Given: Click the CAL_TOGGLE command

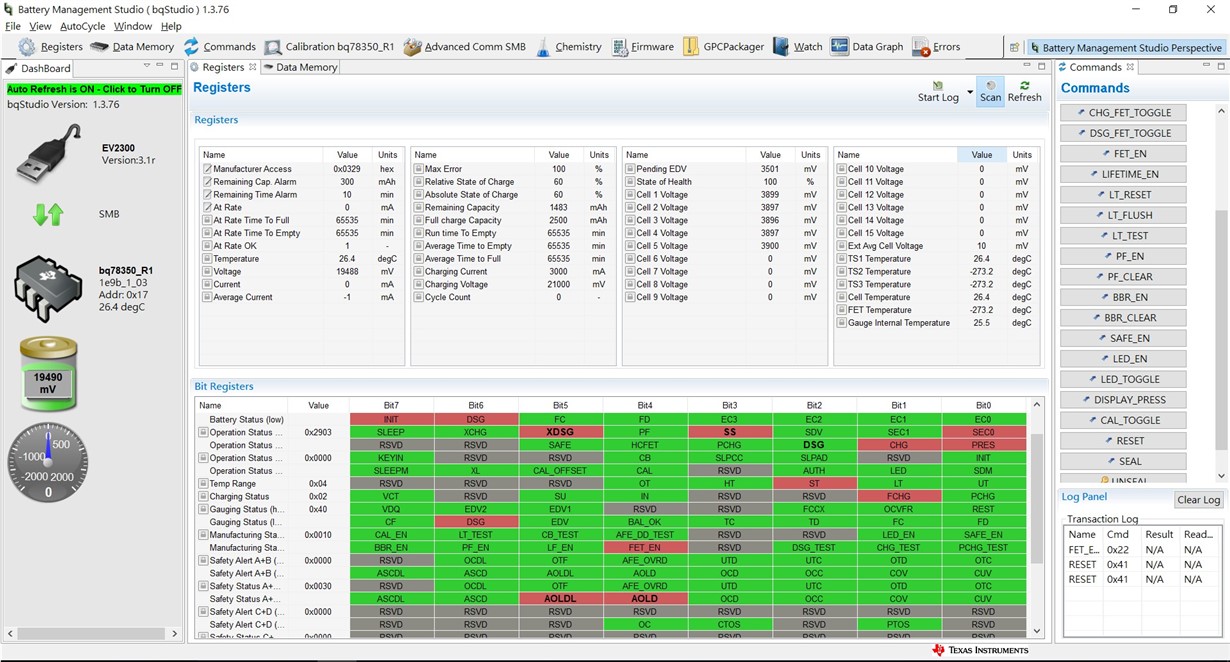Looking at the screenshot, I should (1123, 420).
